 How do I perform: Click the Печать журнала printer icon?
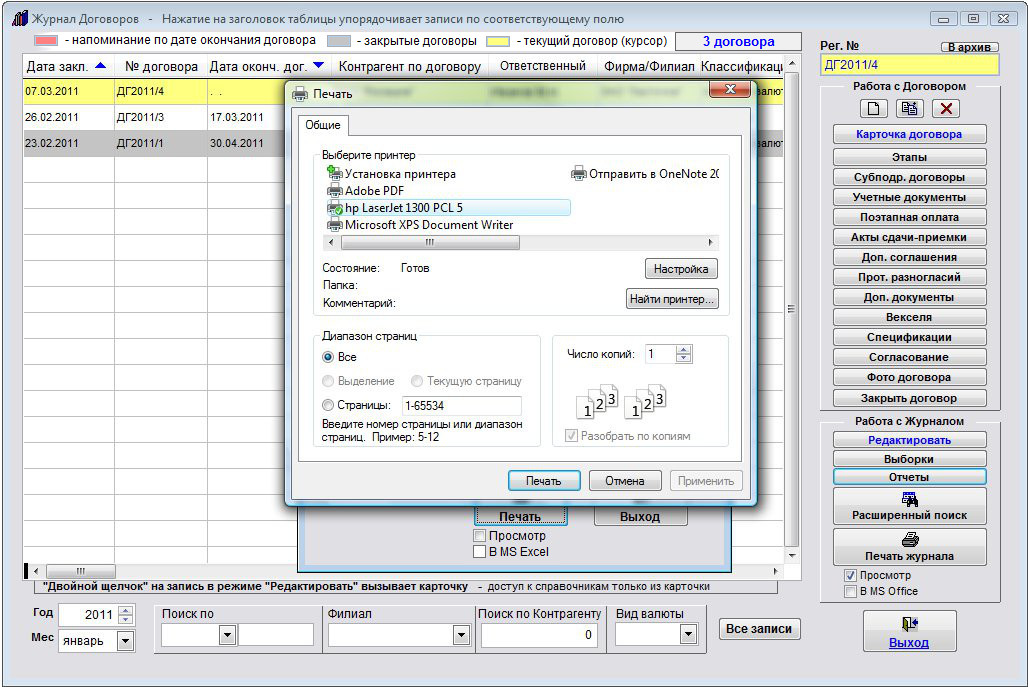(x=909, y=546)
